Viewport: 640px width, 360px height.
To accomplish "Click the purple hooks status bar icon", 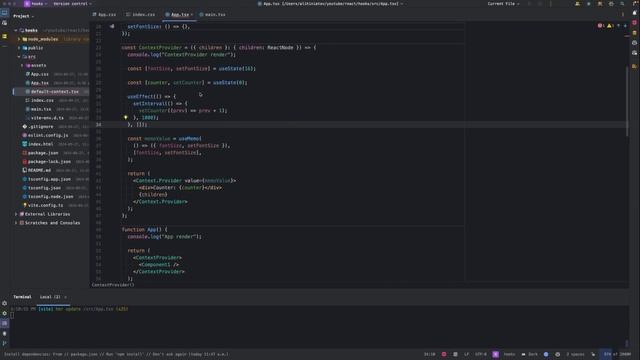I will click(496, 354).
